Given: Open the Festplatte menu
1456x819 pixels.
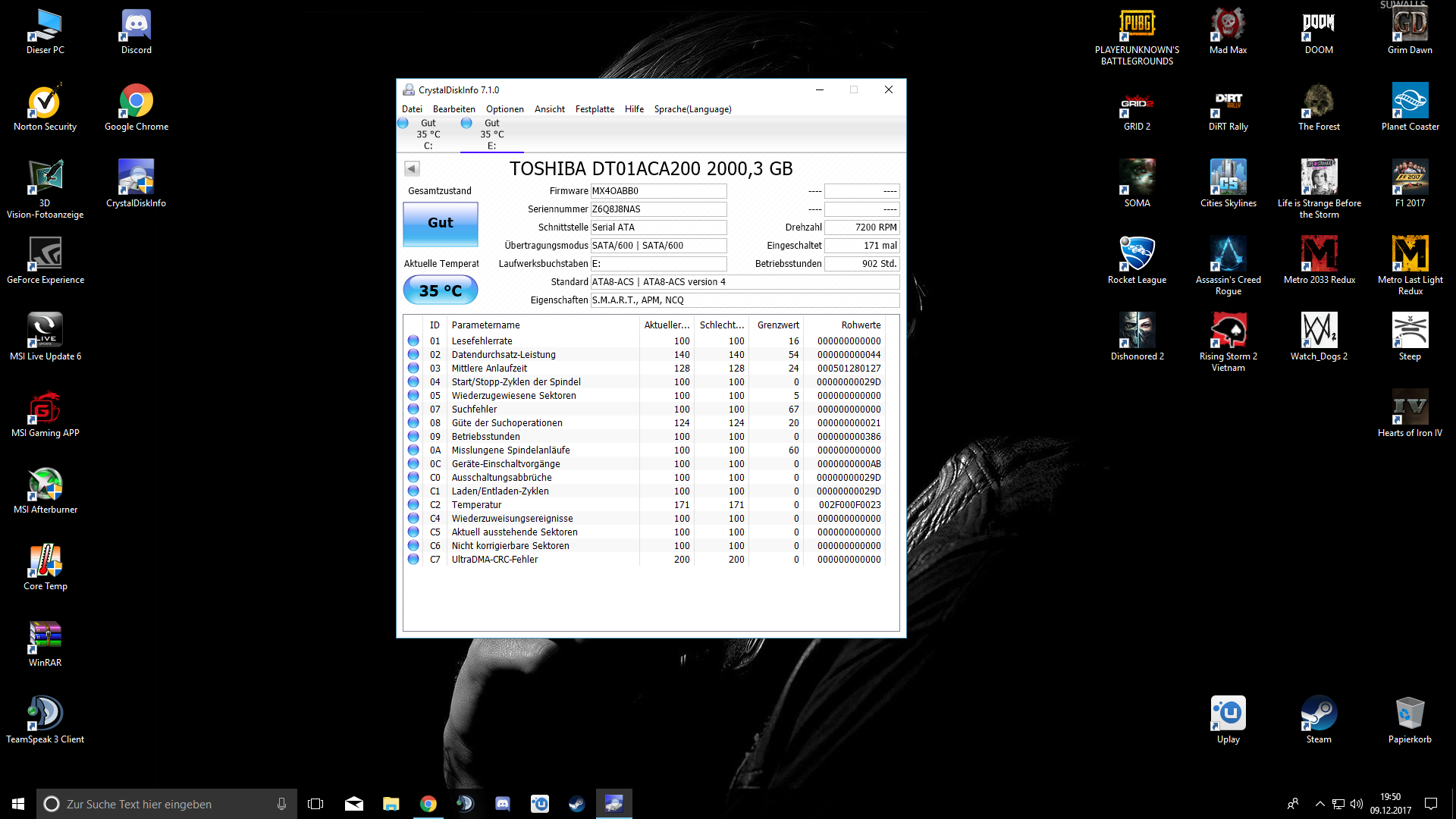Looking at the screenshot, I should [x=594, y=109].
